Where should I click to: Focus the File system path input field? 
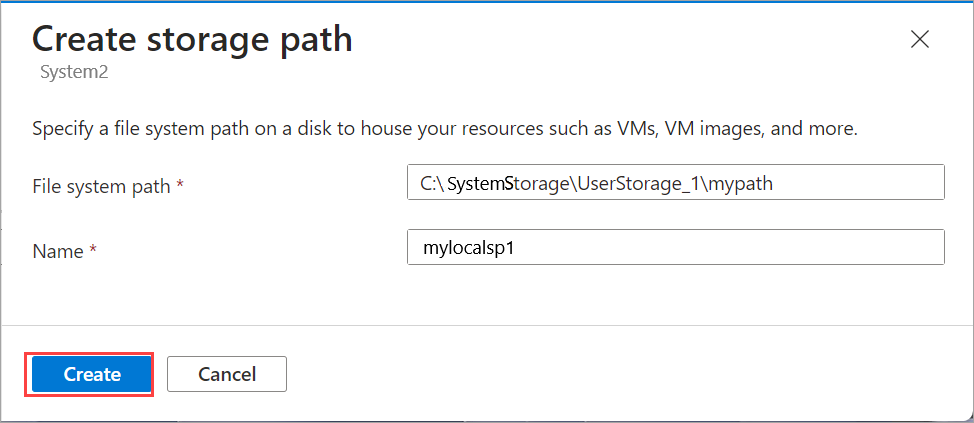(675, 184)
